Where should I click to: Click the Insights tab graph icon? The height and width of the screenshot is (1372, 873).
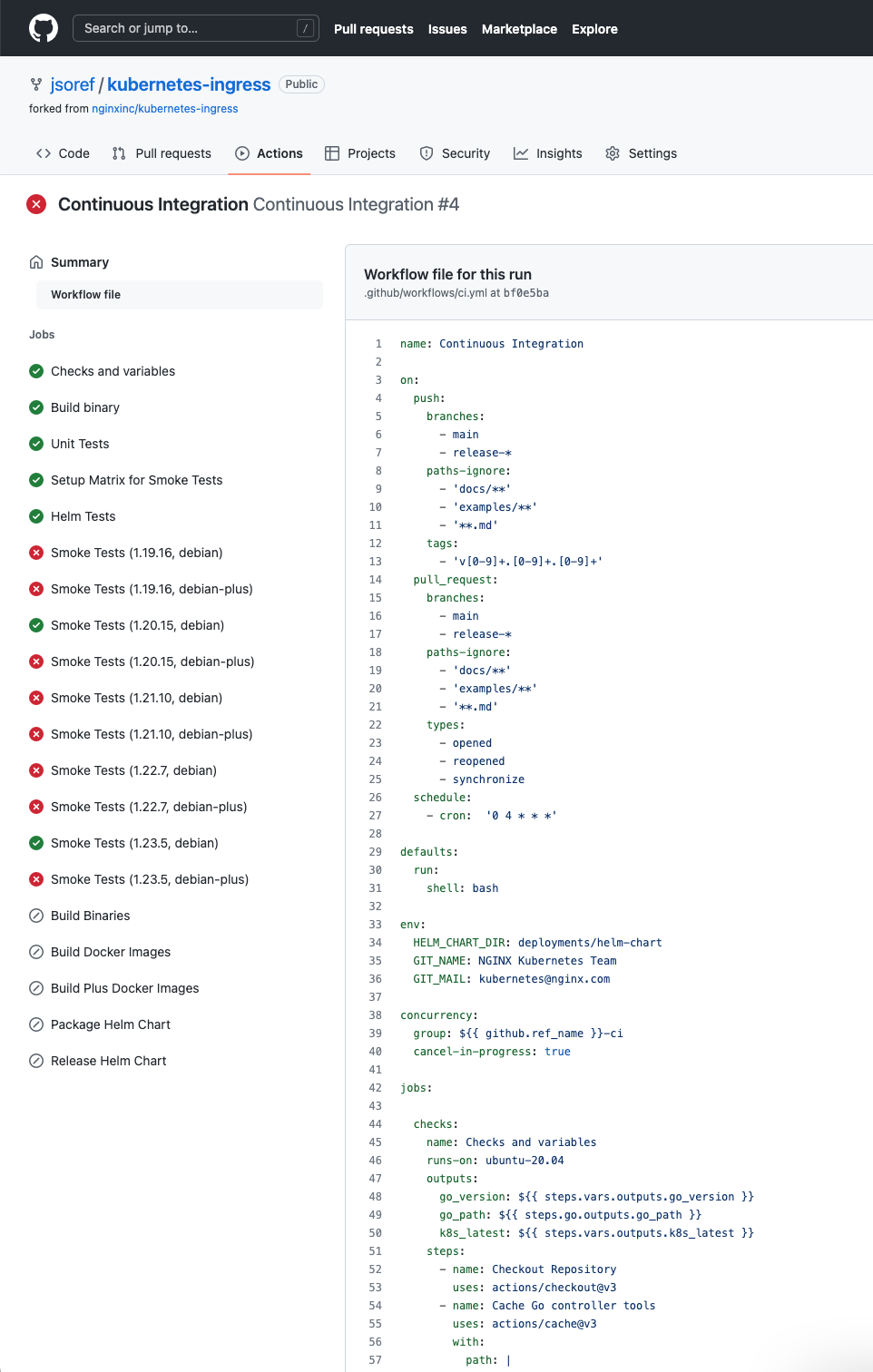tap(521, 153)
